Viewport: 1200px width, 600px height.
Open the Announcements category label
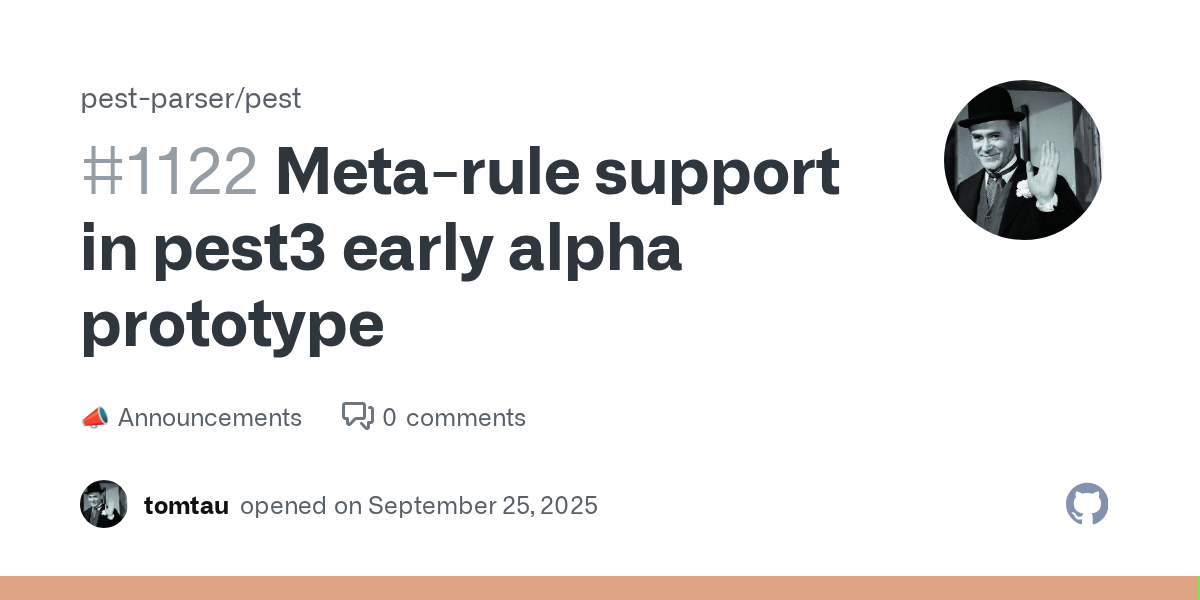pyautogui.click(x=209, y=418)
